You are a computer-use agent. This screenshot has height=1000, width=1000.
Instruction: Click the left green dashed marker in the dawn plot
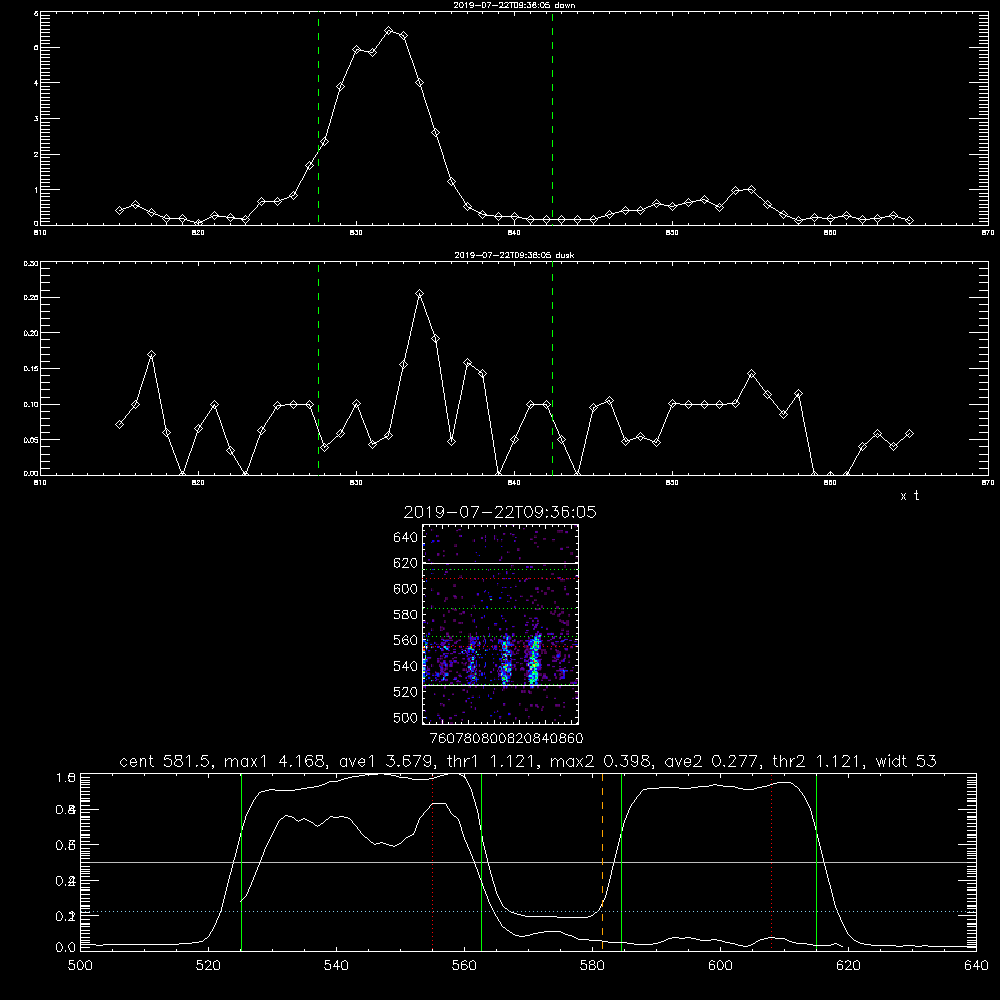point(318,118)
